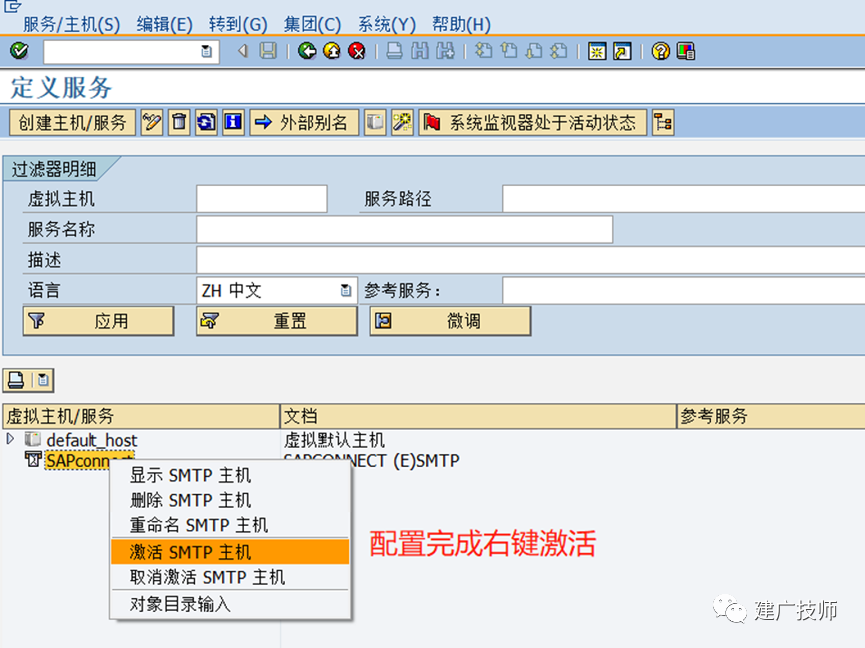The height and width of the screenshot is (648, 865).
Task: Click the 重置 button
Action: point(276,320)
